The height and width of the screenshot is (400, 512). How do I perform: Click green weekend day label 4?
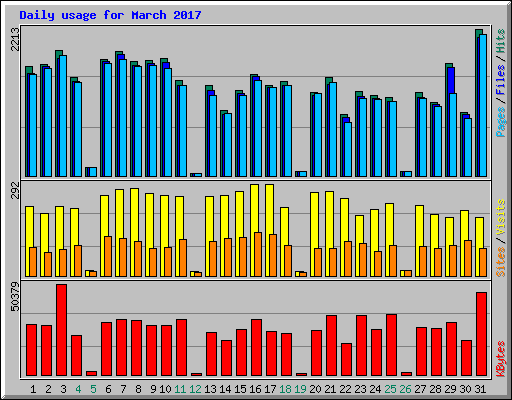[x=78, y=389]
